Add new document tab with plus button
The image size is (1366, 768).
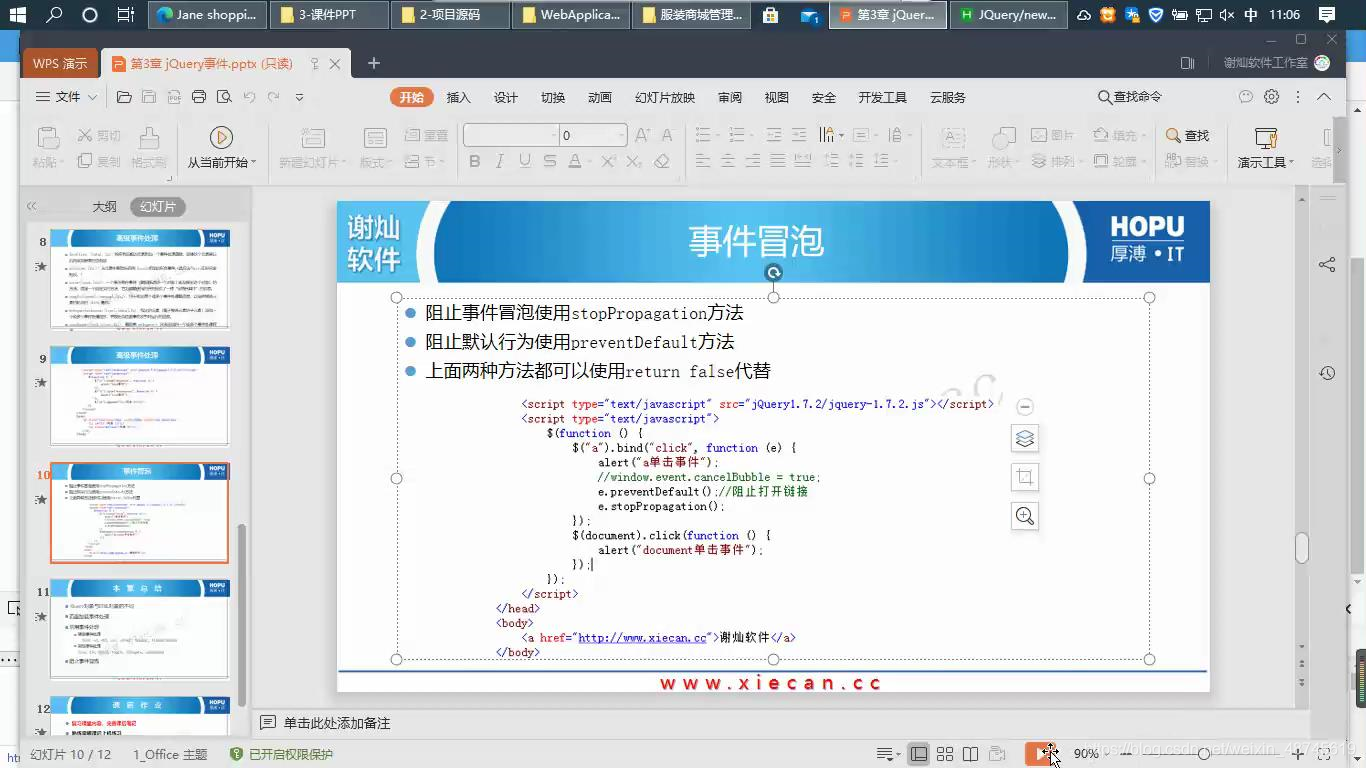tap(373, 63)
